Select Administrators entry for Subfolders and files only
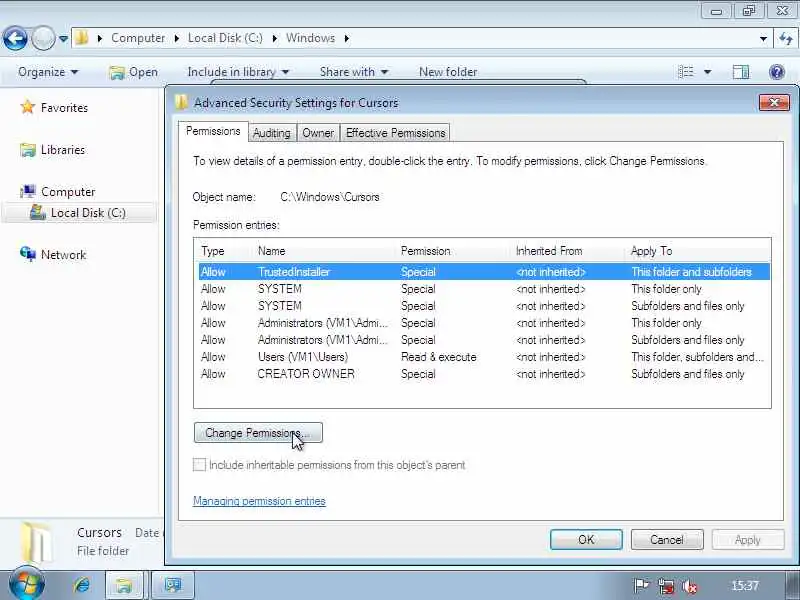This screenshot has height=600, width=800. [x=484, y=340]
